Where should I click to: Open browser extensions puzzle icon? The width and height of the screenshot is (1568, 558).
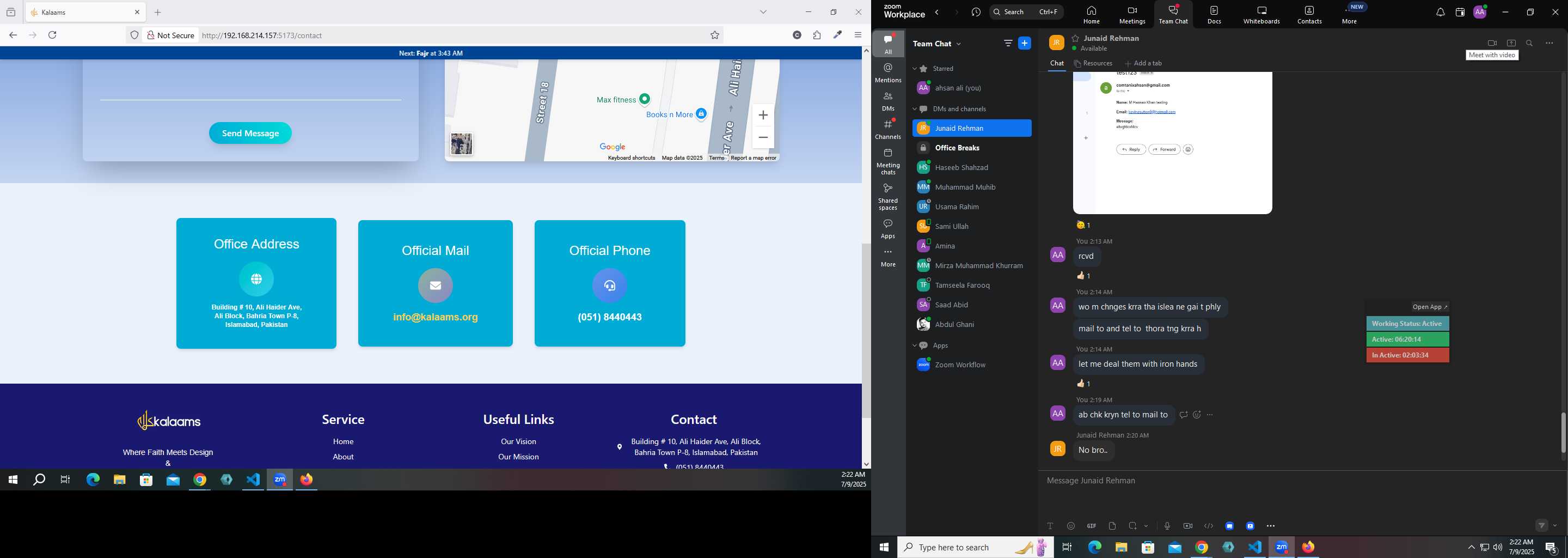coord(817,35)
